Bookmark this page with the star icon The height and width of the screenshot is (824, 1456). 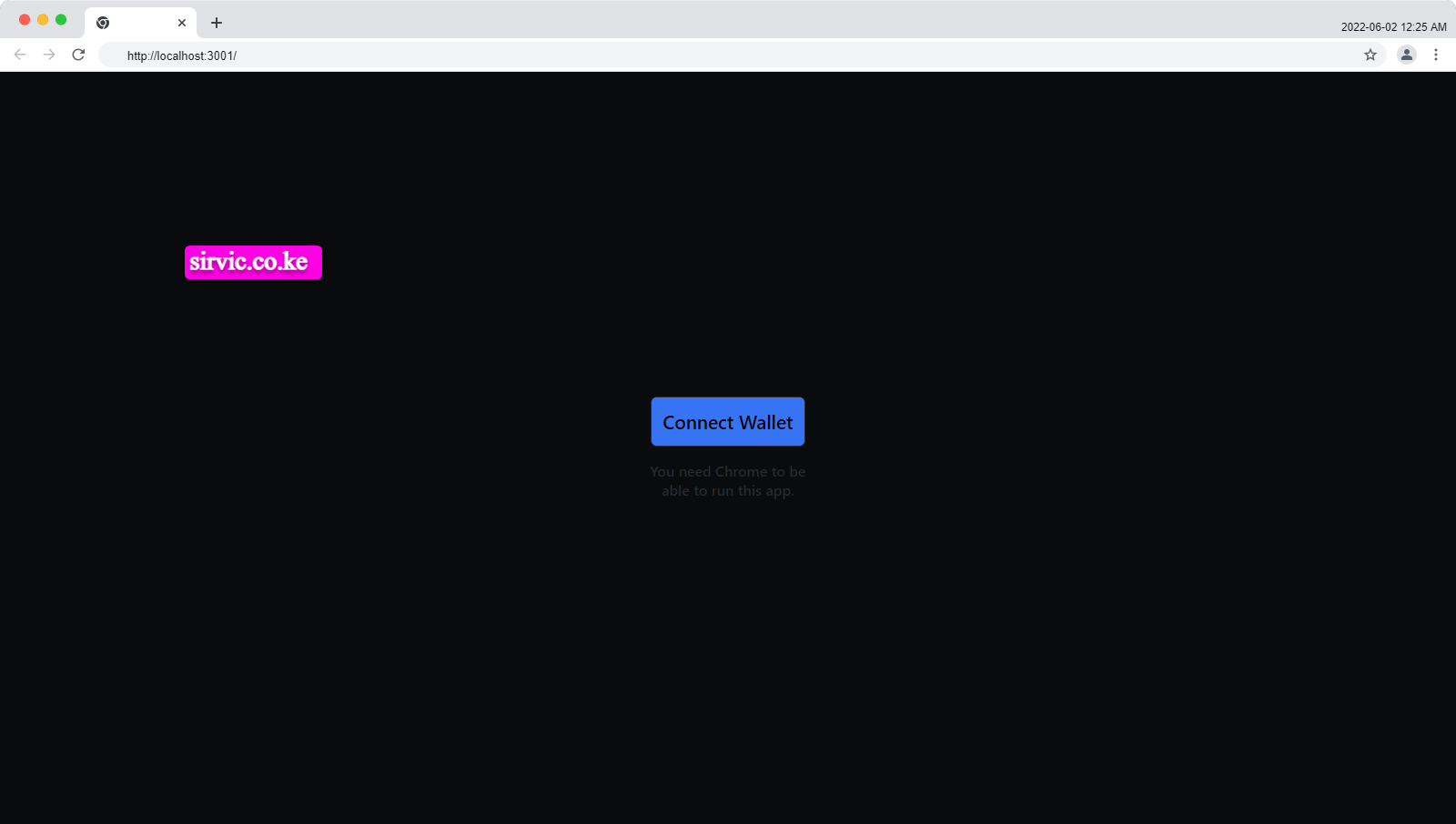(1370, 55)
